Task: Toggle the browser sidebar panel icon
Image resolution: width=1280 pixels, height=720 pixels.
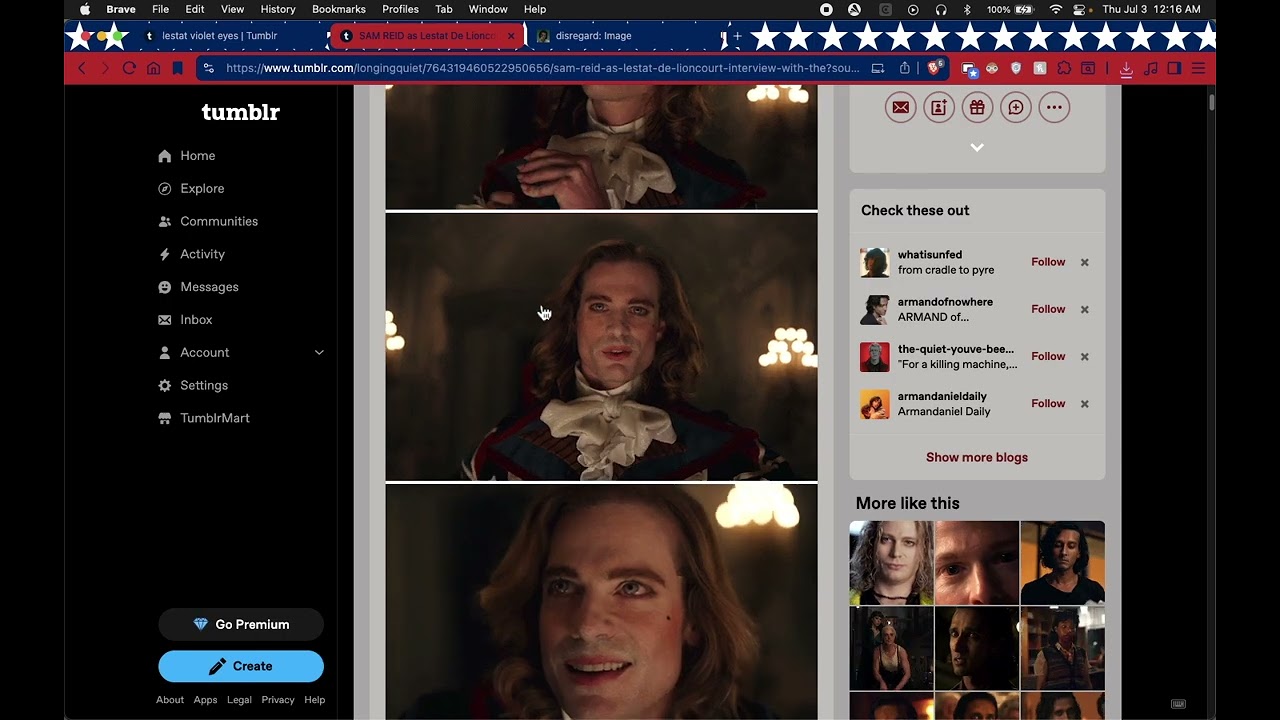Action: point(1174,68)
